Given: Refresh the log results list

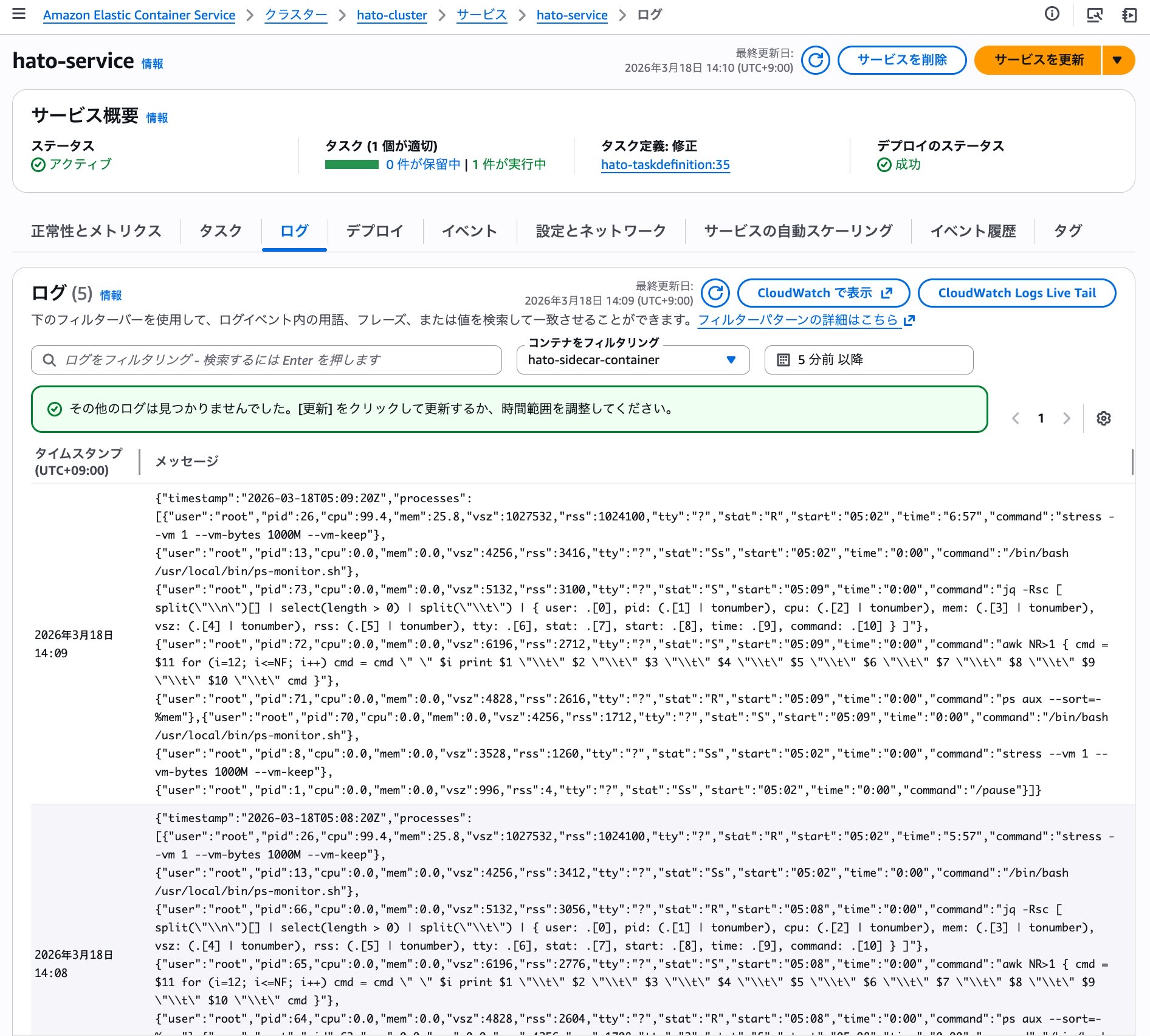Looking at the screenshot, I should (x=715, y=292).
